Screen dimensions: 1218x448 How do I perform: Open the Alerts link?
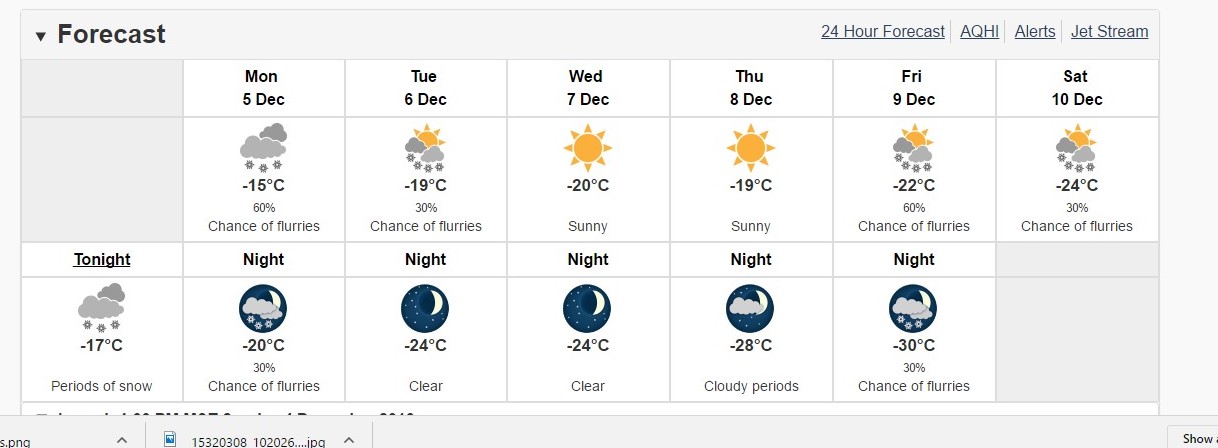pos(1035,31)
